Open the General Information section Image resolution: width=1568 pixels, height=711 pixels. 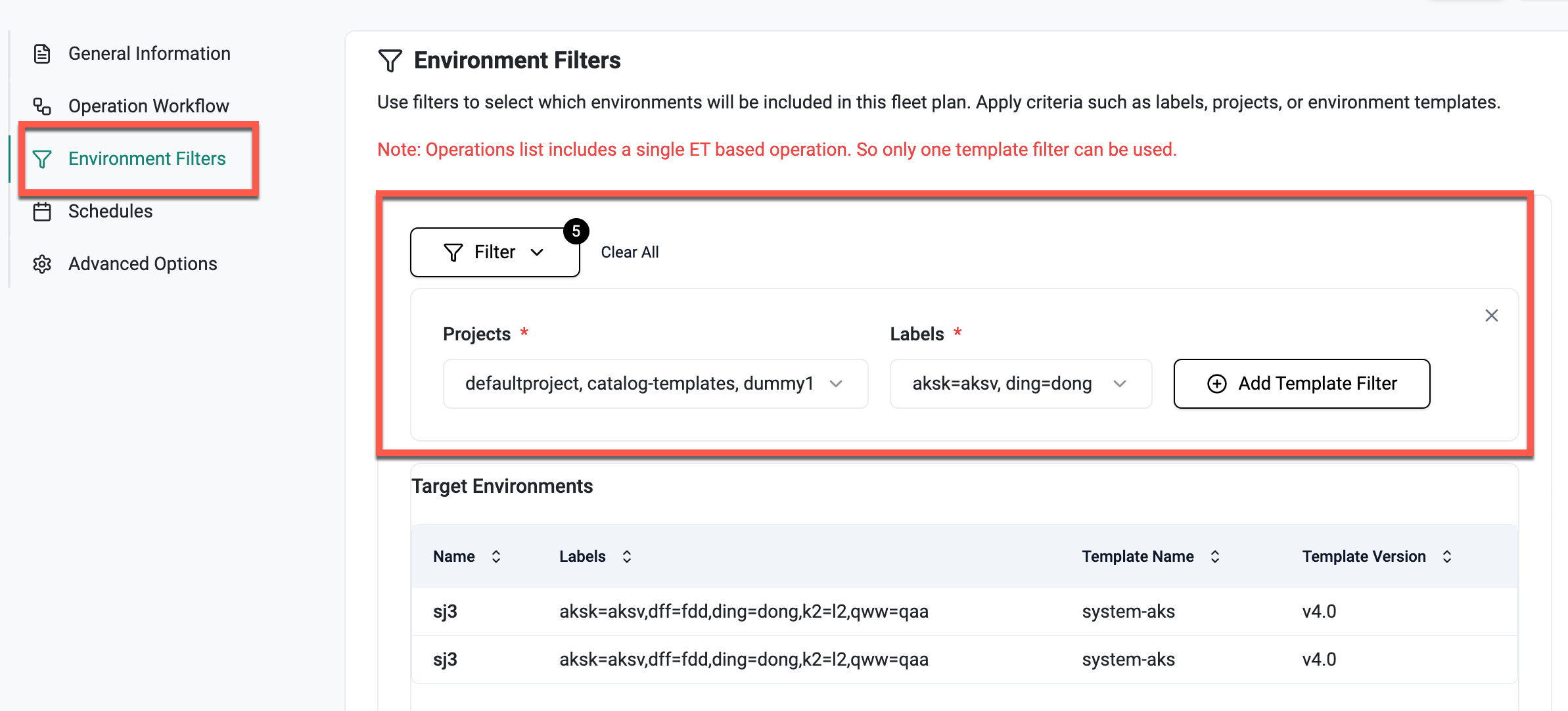[149, 54]
